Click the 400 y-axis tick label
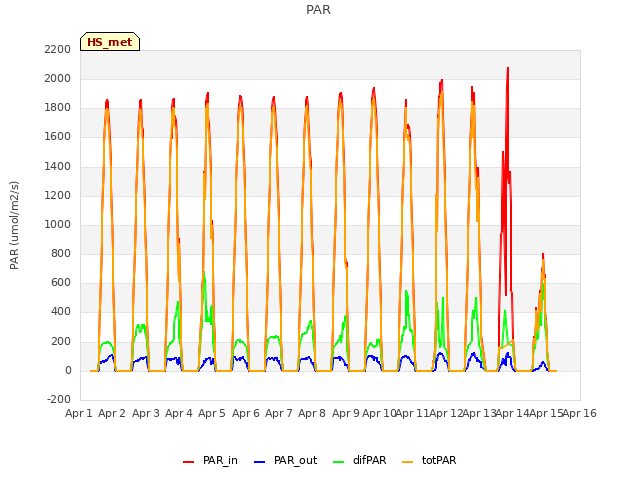Screen dimensions: 640x480 (x=61, y=312)
